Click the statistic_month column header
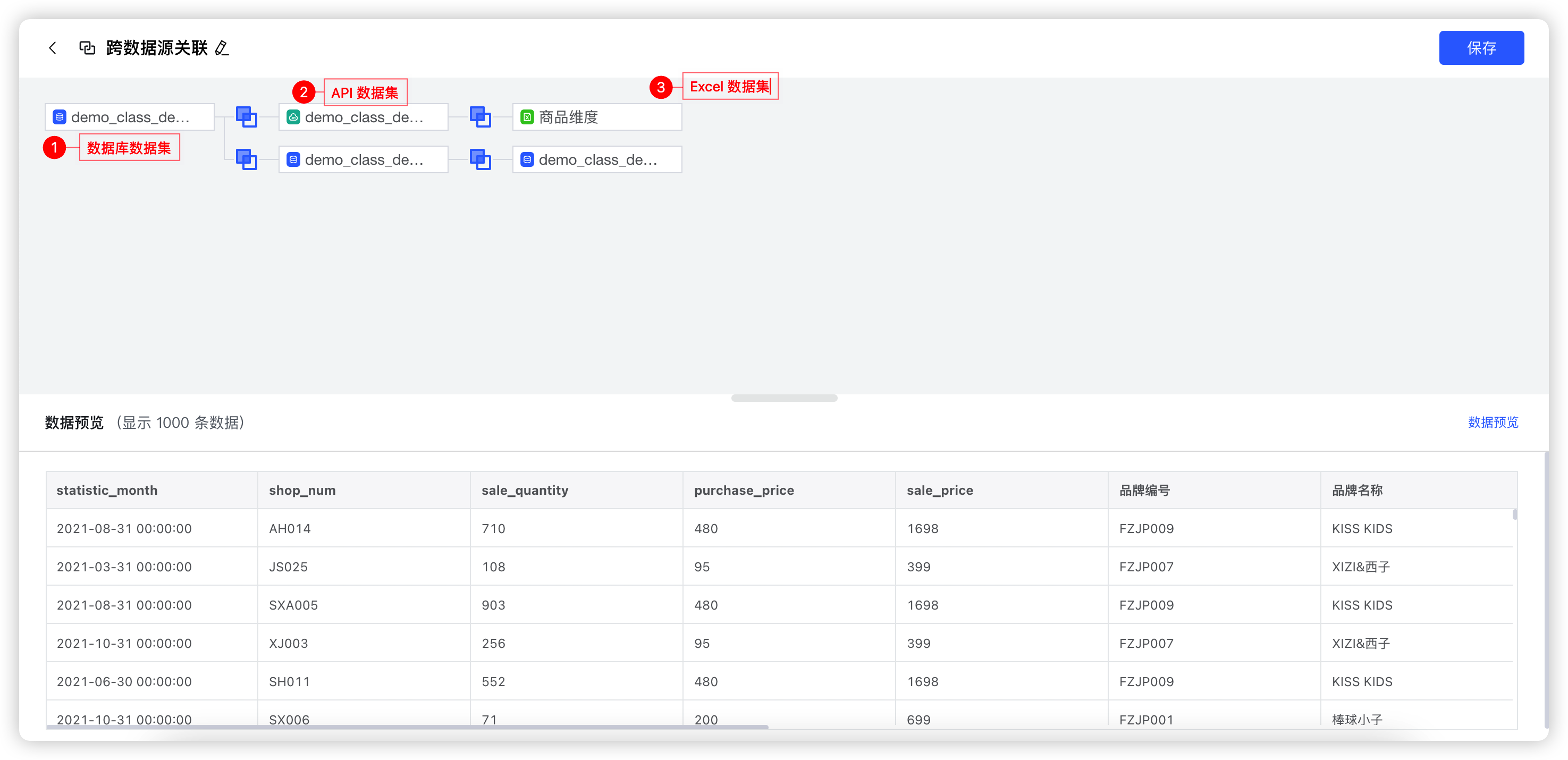The width and height of the screenshot is (1568, 760). 107,490
